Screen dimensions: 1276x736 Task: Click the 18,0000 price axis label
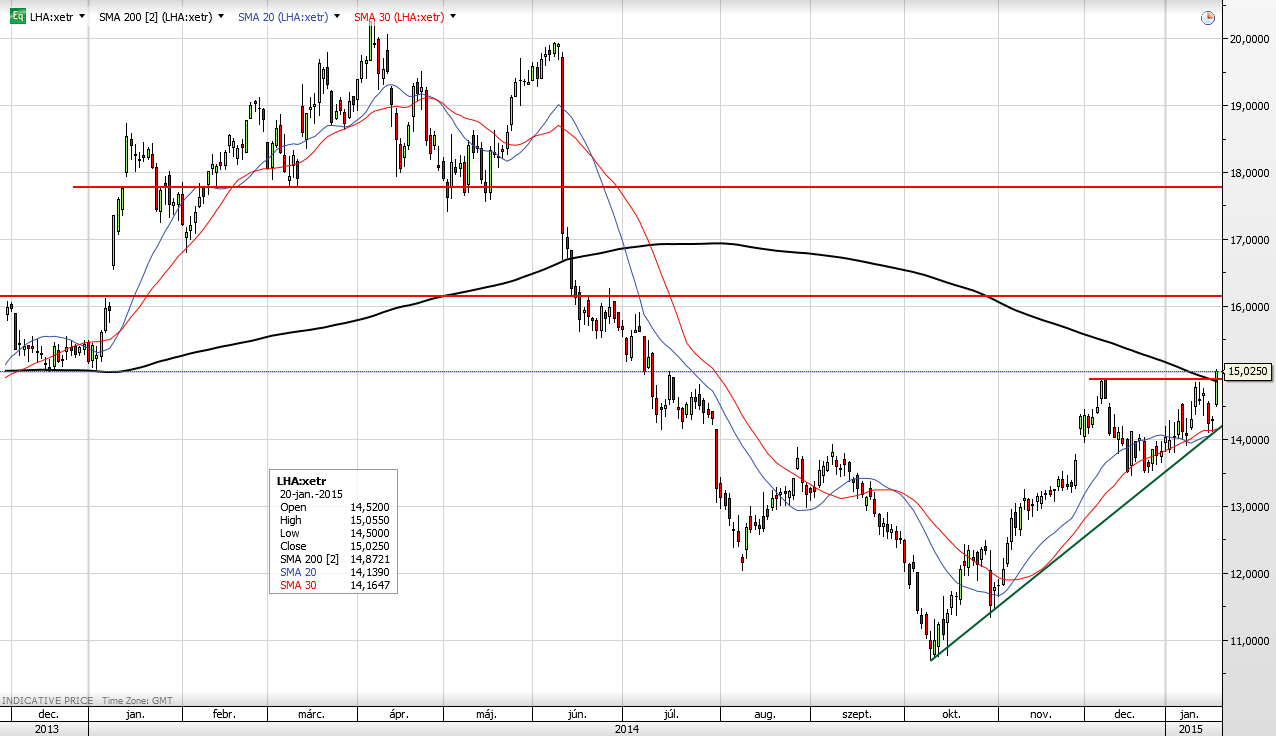(1251, 173)
